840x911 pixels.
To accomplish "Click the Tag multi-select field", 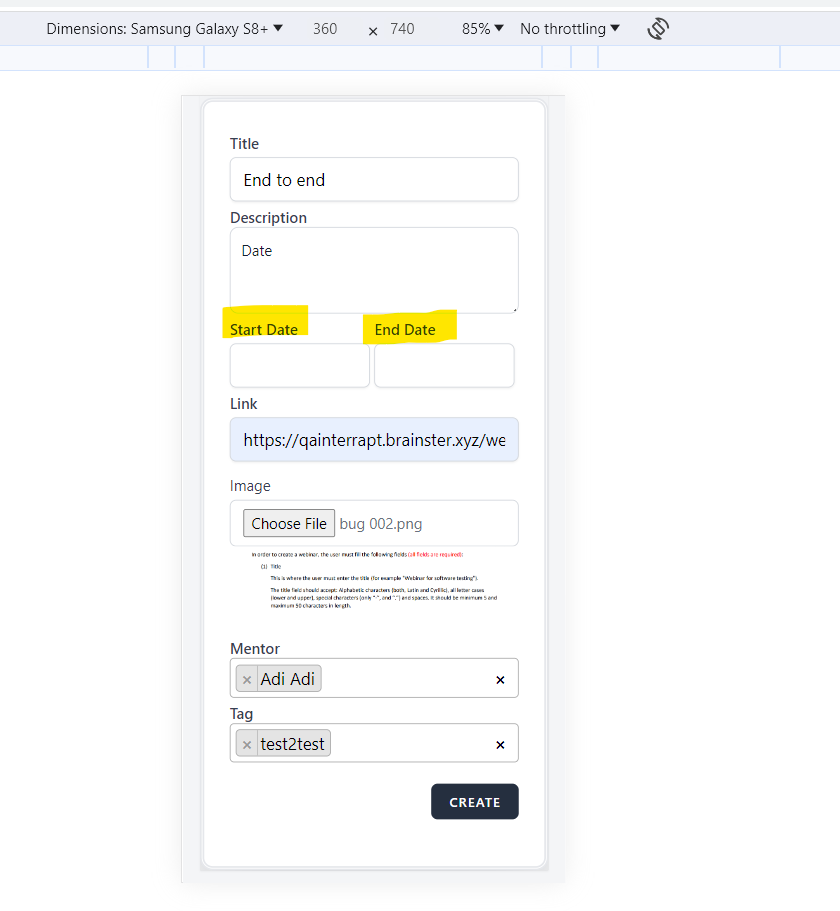I will click(410, 744).
